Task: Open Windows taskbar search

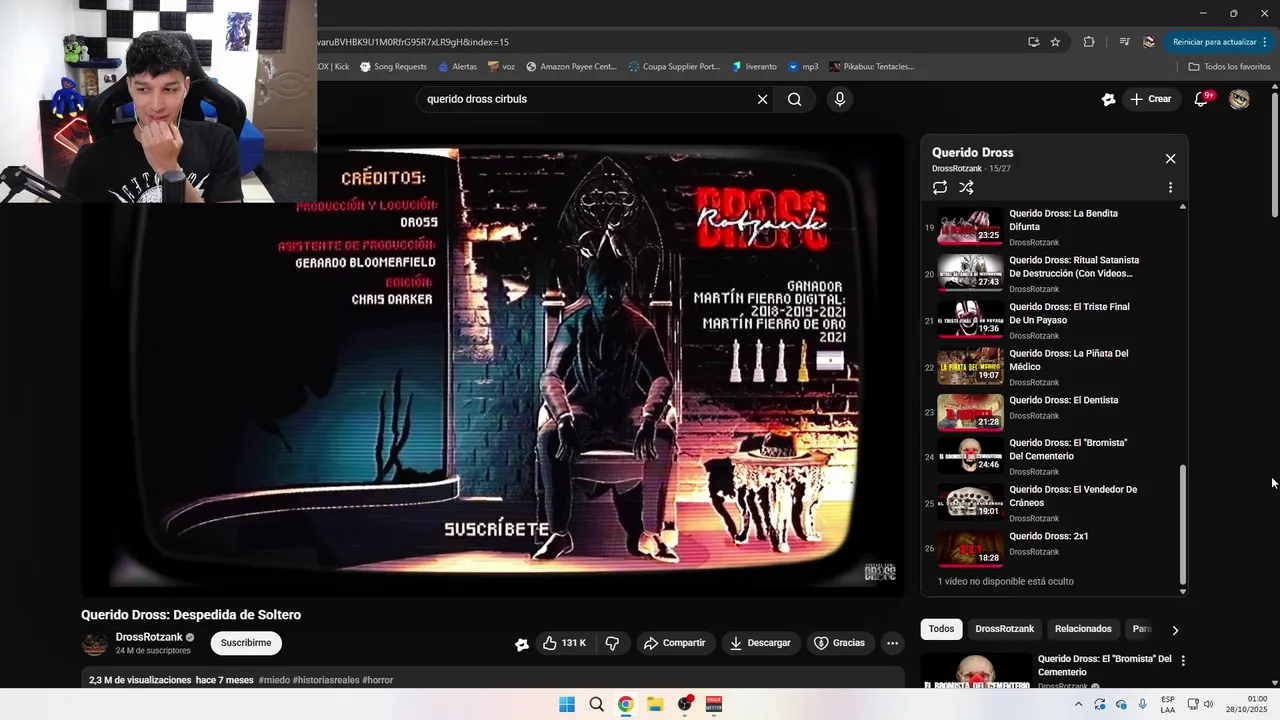Action: (x=596, y=704)
